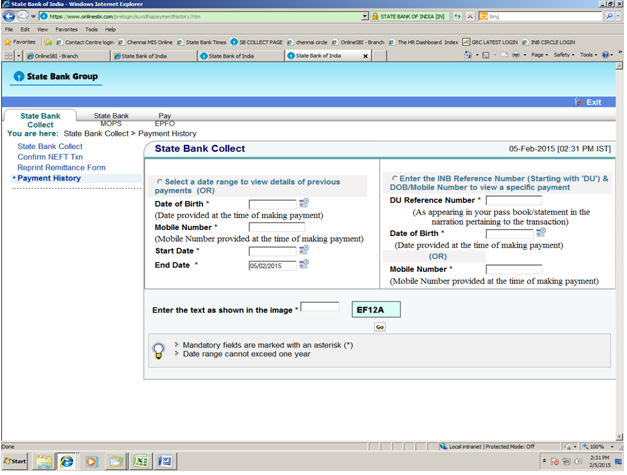This screenshot has height=475, width=627.
Task: Open the Payment History sidebar link
Action: pos(49,178)
